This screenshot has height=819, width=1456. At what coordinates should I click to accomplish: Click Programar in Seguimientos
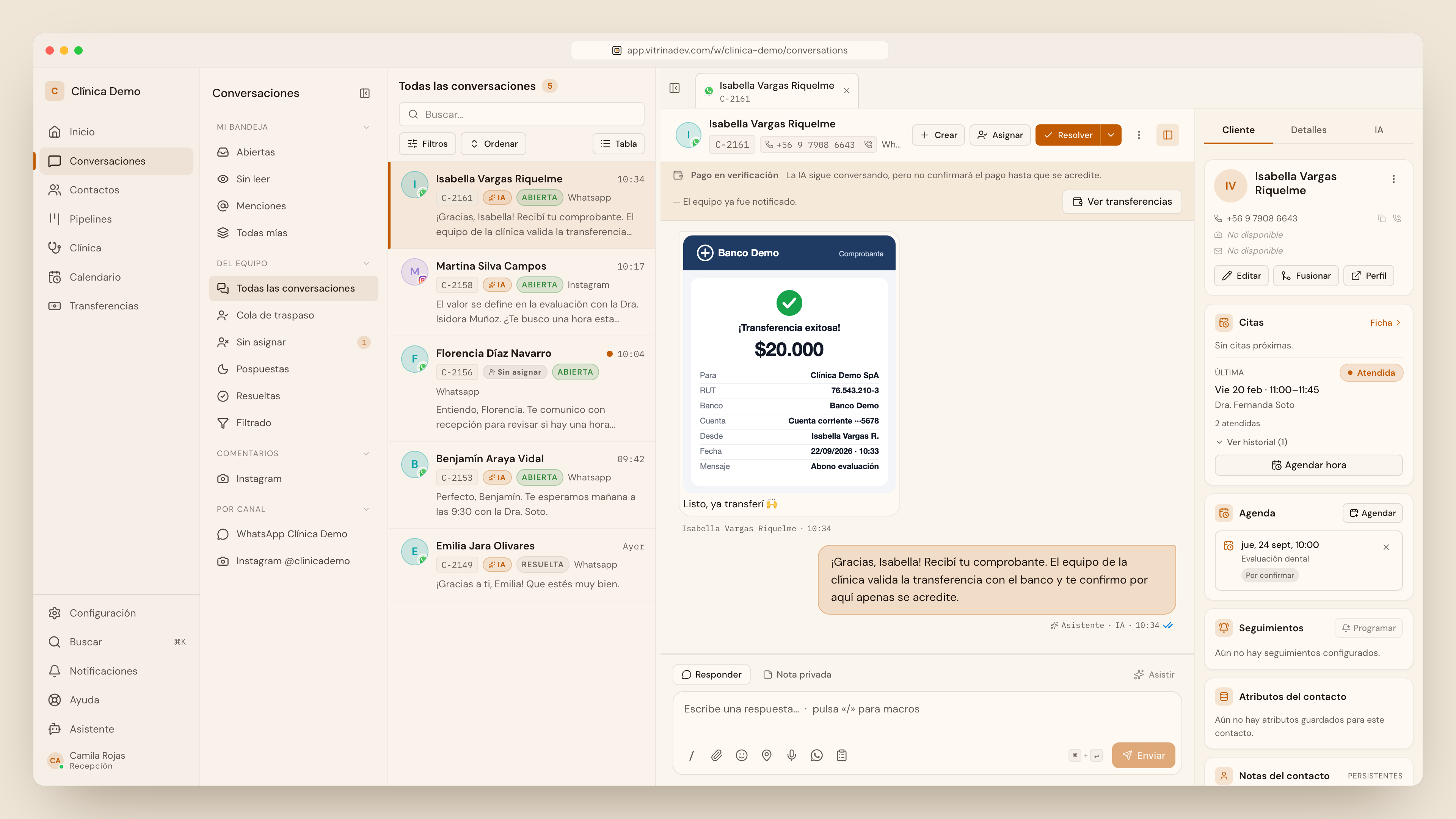click(x=1368, y=628)
